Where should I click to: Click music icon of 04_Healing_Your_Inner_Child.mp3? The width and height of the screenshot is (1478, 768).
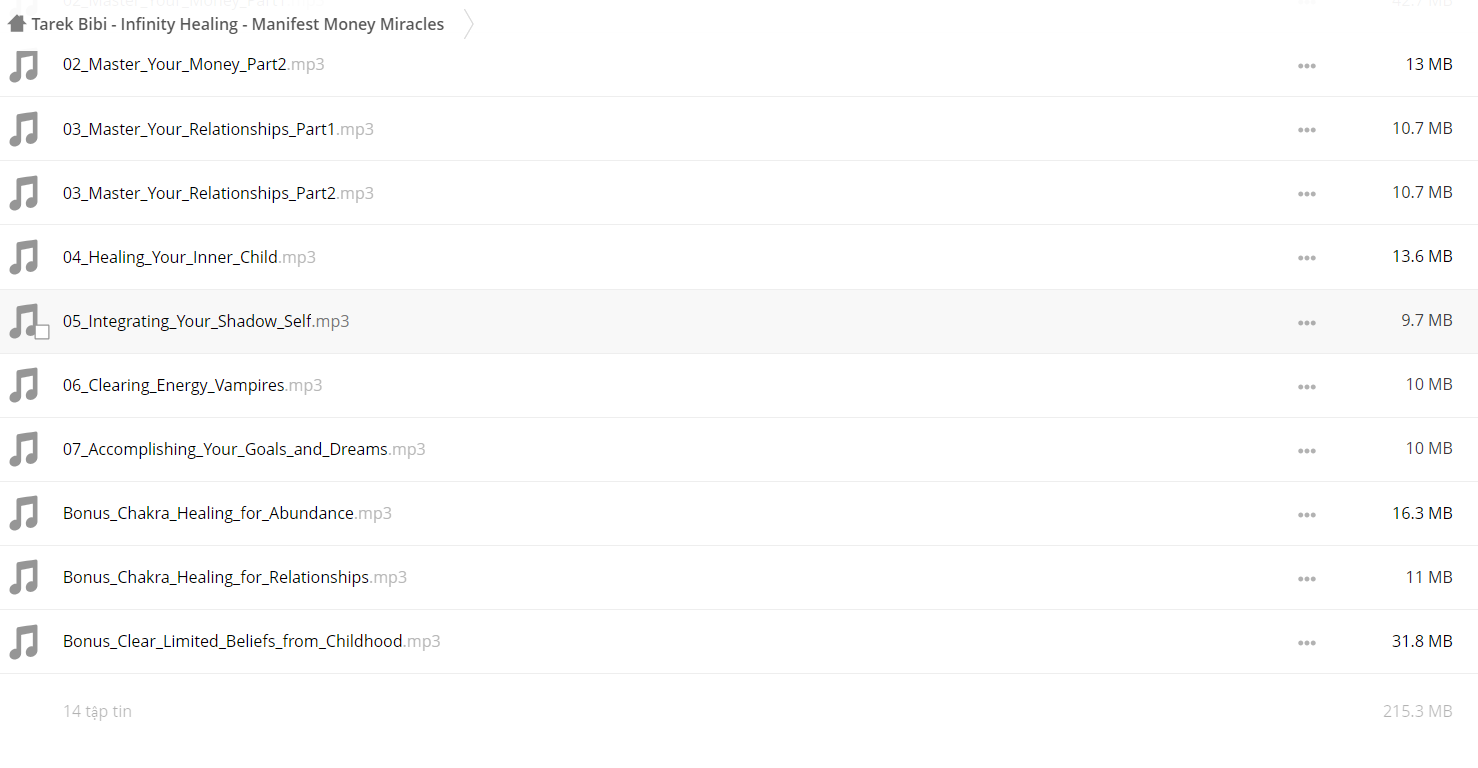(x=24, y=257)
